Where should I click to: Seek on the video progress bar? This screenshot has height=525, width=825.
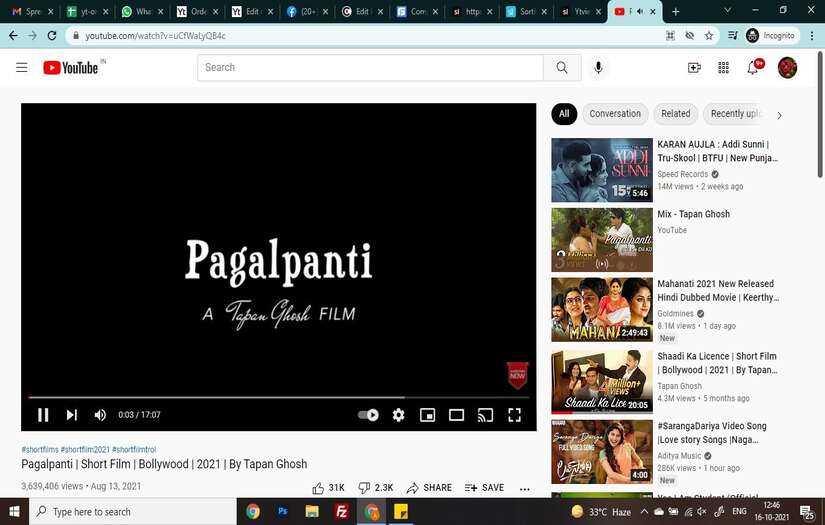[x=278, y=397]
